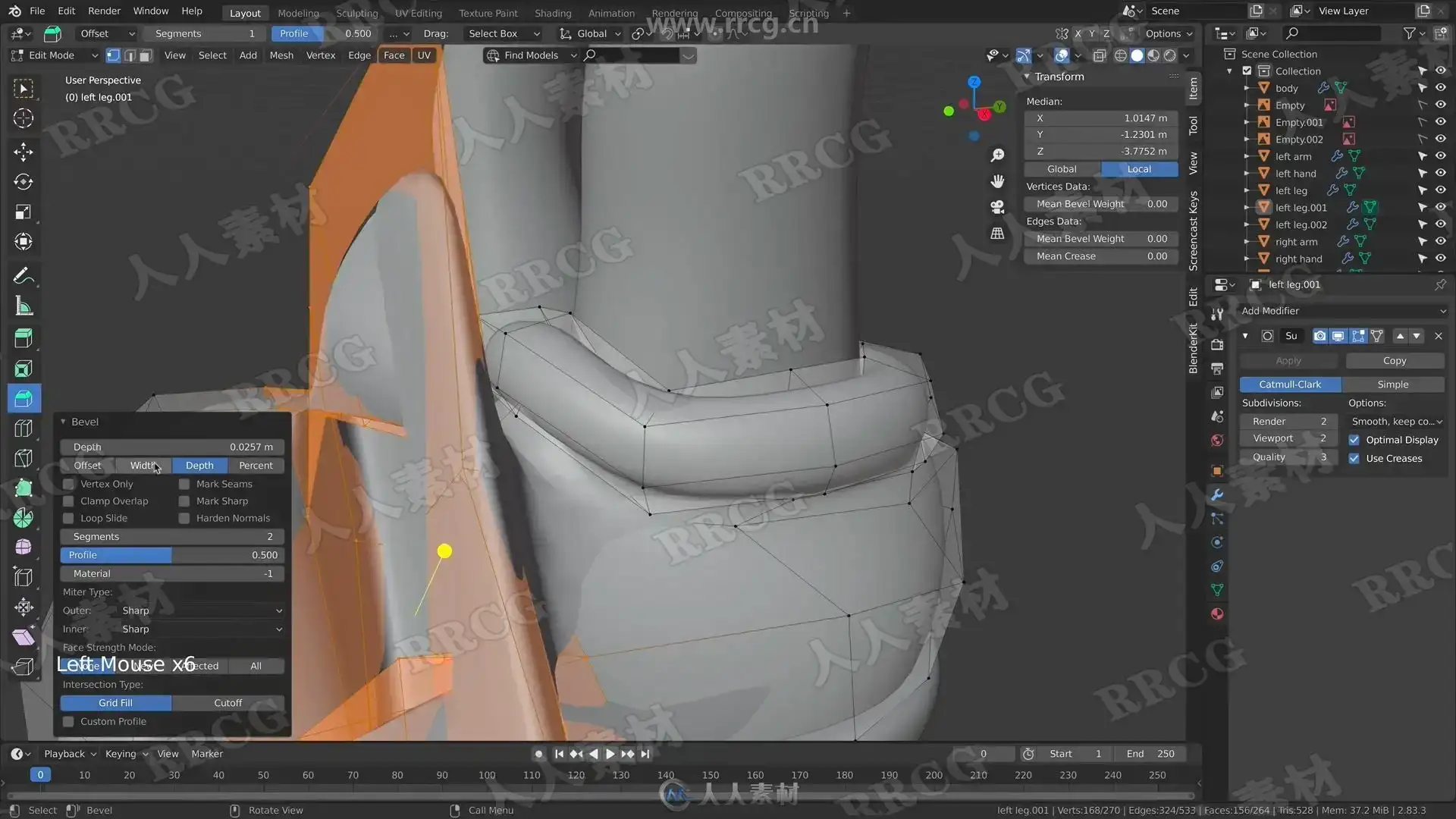Click the play animation button
This screenshot has width=1456, height=819.
pyautogui.click(x=610, y=754)
